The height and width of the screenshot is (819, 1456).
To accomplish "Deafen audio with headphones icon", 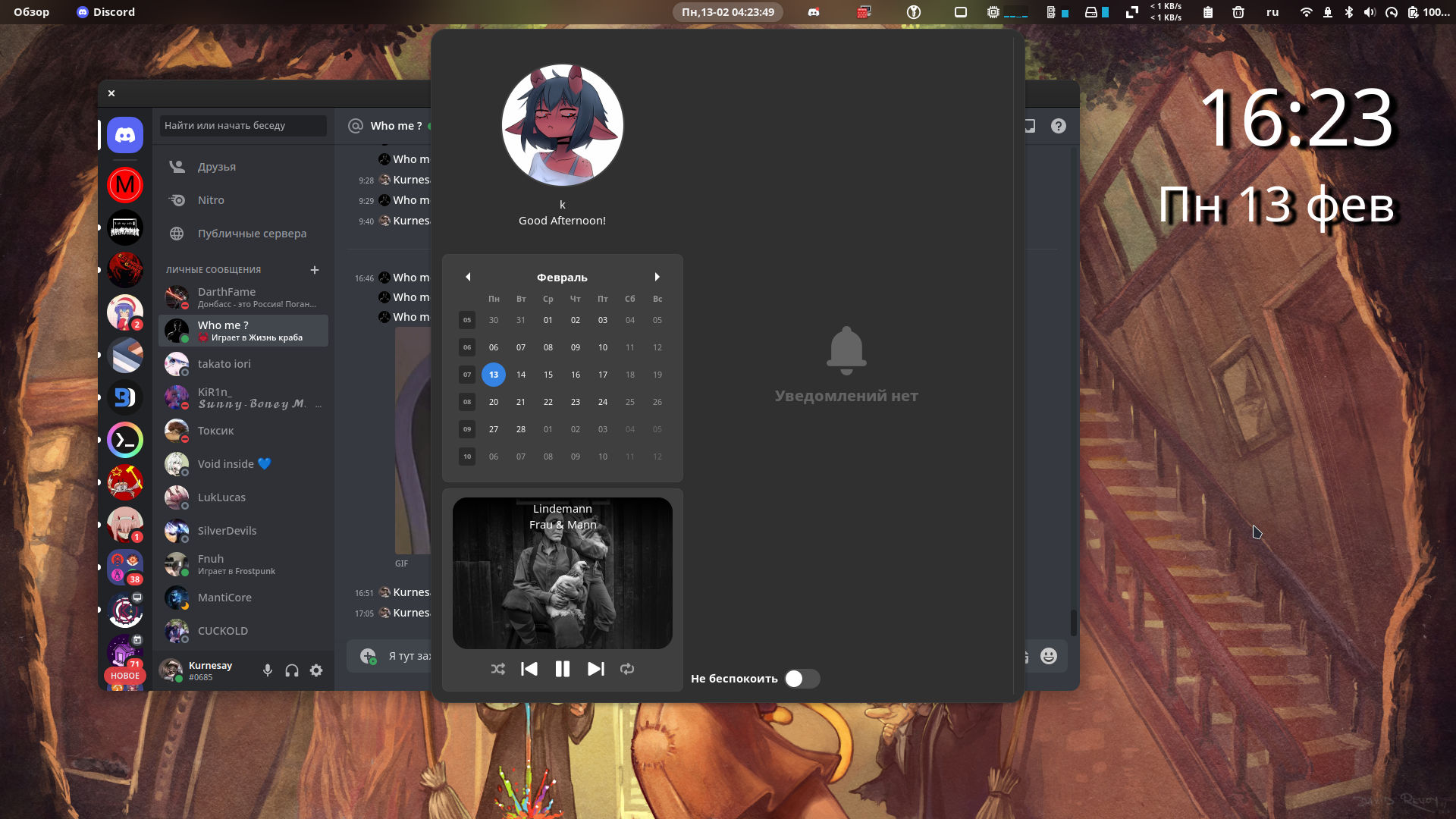I will tap(292, 670).
